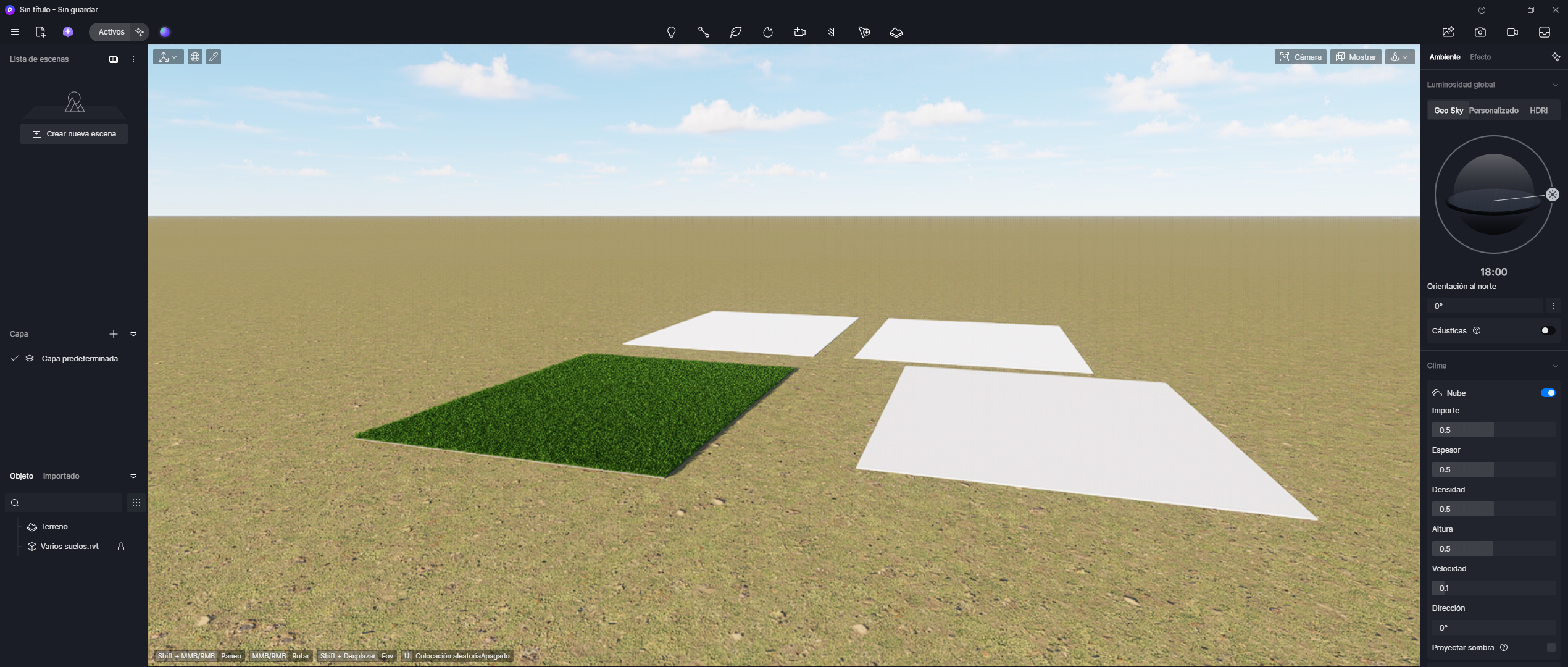Open the fire effects tool icon
This screenshot has width=1568, height=667.
coord(767,32)
